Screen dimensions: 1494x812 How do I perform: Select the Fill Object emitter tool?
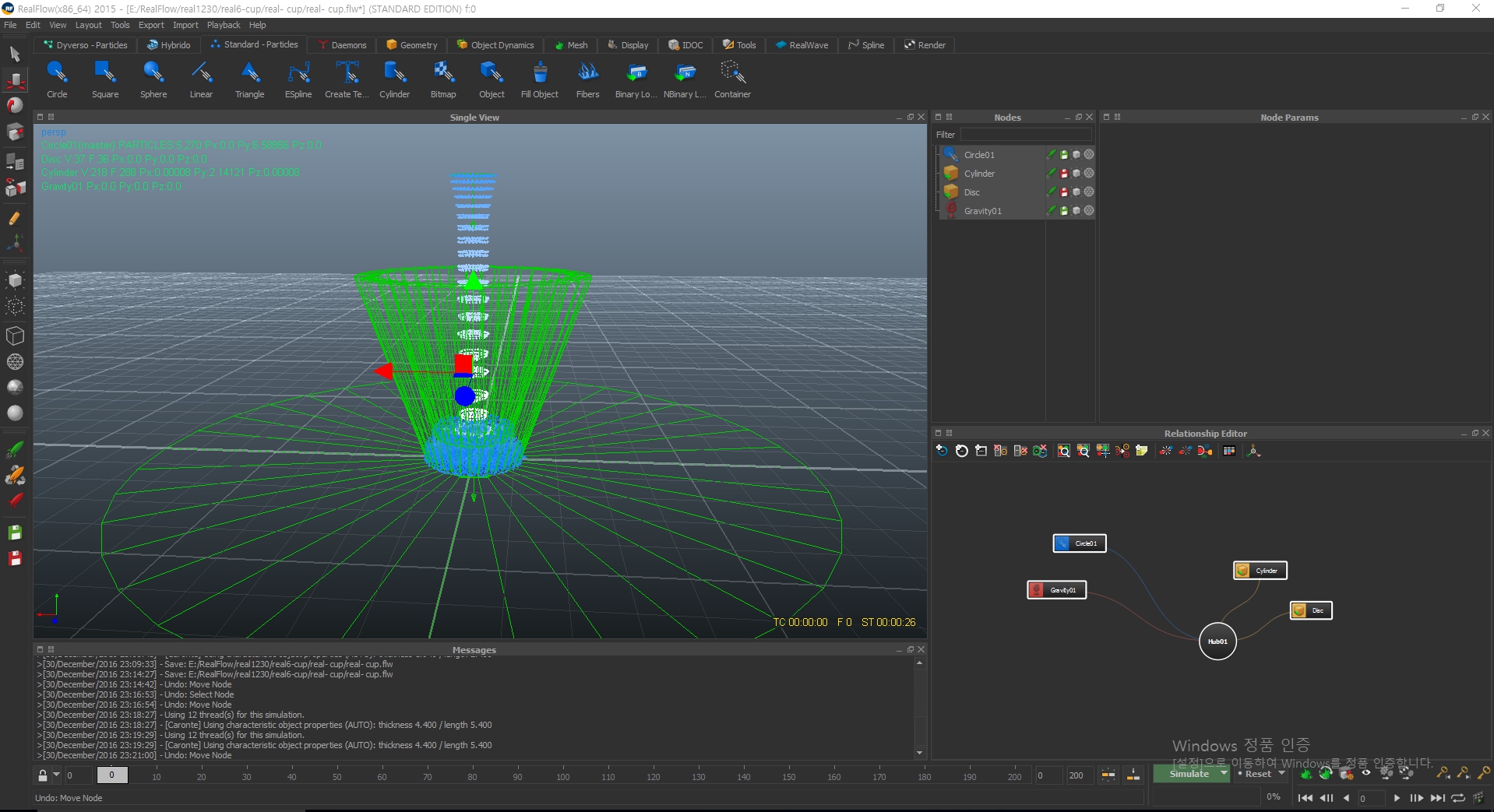pyautogui.click(x=540, y=80)
